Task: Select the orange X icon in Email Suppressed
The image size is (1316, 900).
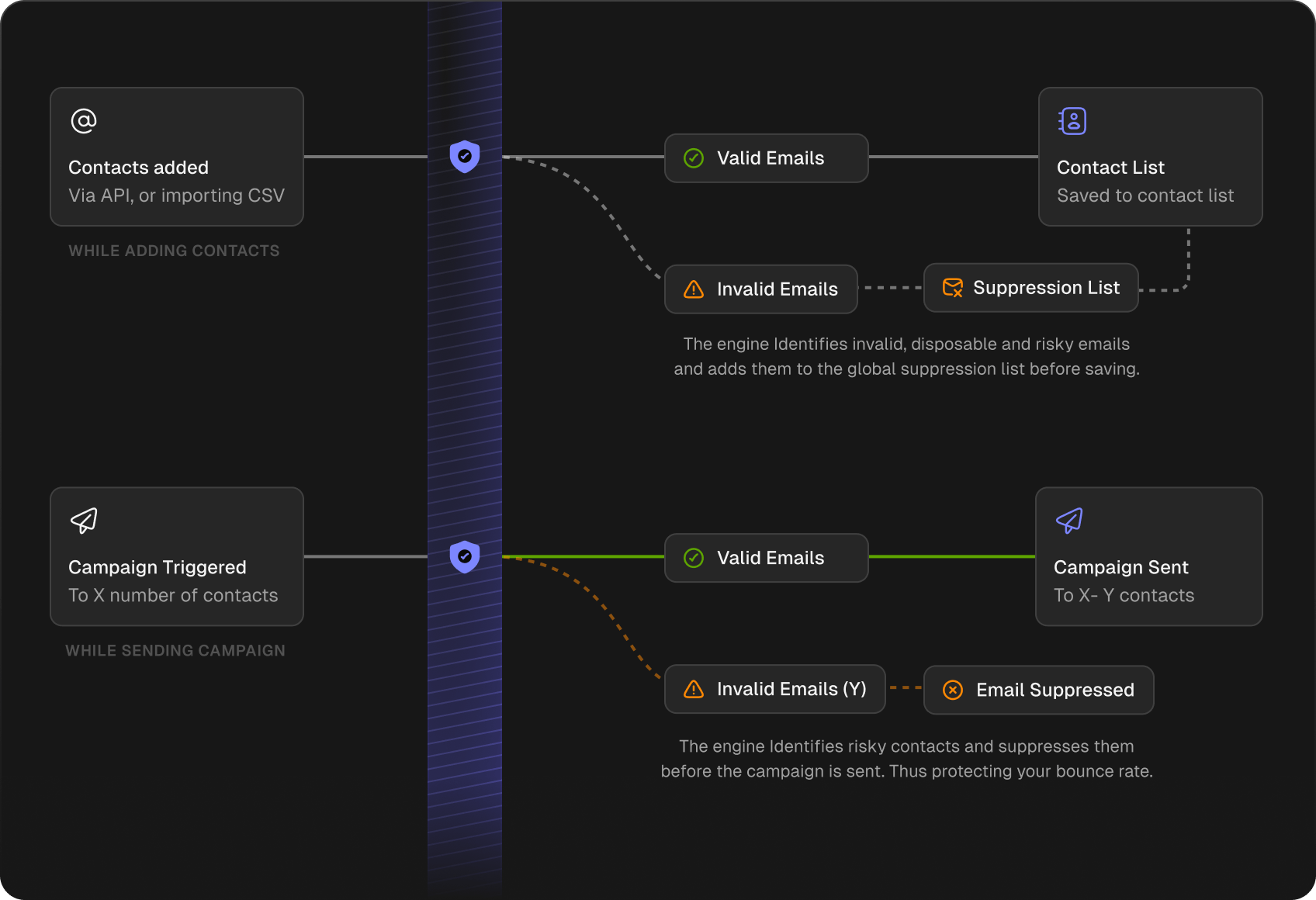Action: (952, 690)
